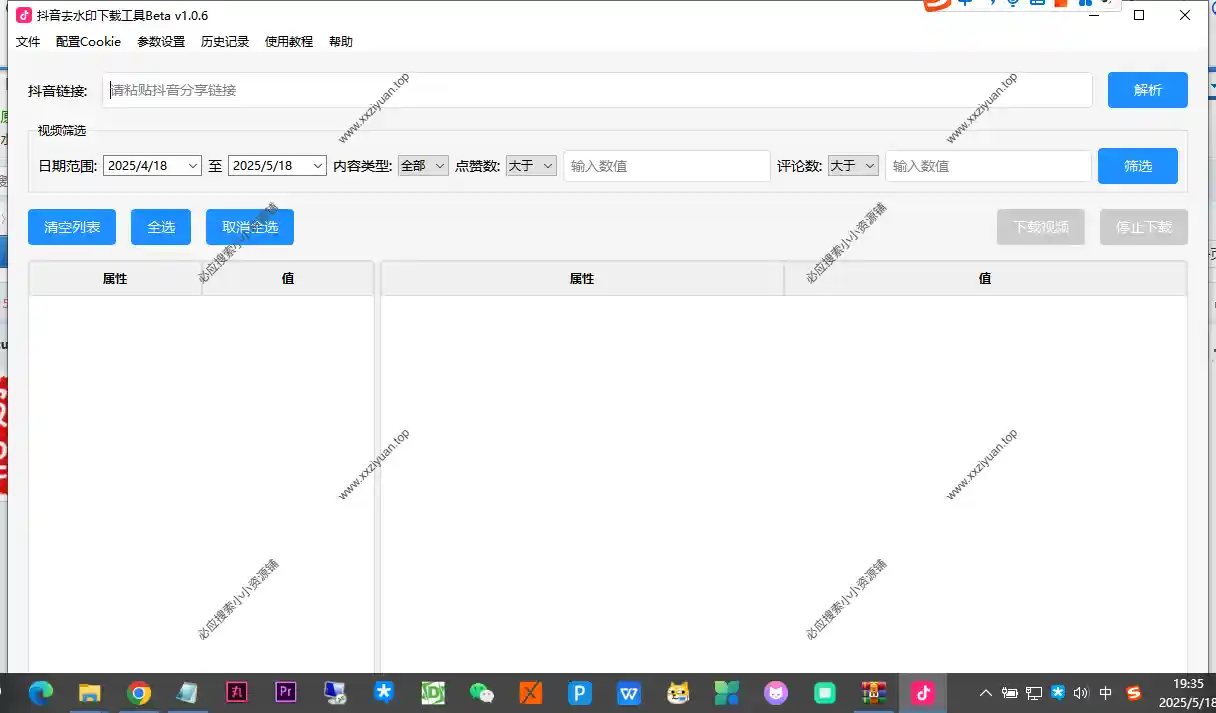Launch Google Chrome from the taskbar
The height and width of the screenshot is (713, 1216).
tap(139, 692)
